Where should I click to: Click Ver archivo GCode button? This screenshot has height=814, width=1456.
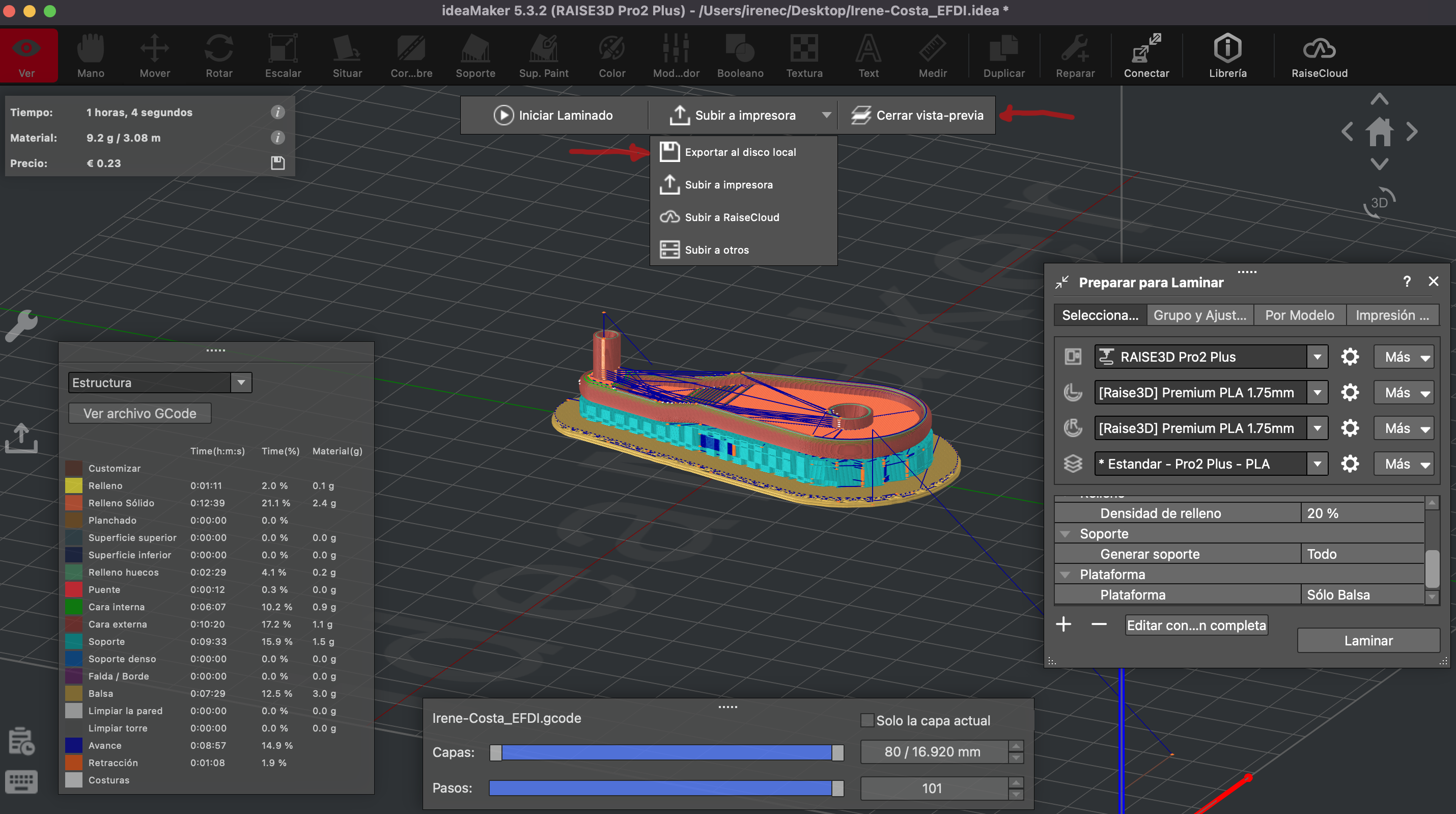(x=139, y=414)
